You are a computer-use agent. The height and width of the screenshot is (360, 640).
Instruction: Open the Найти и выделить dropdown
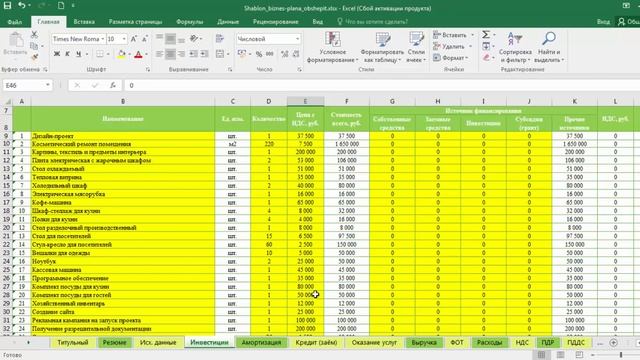coord(549,47)
